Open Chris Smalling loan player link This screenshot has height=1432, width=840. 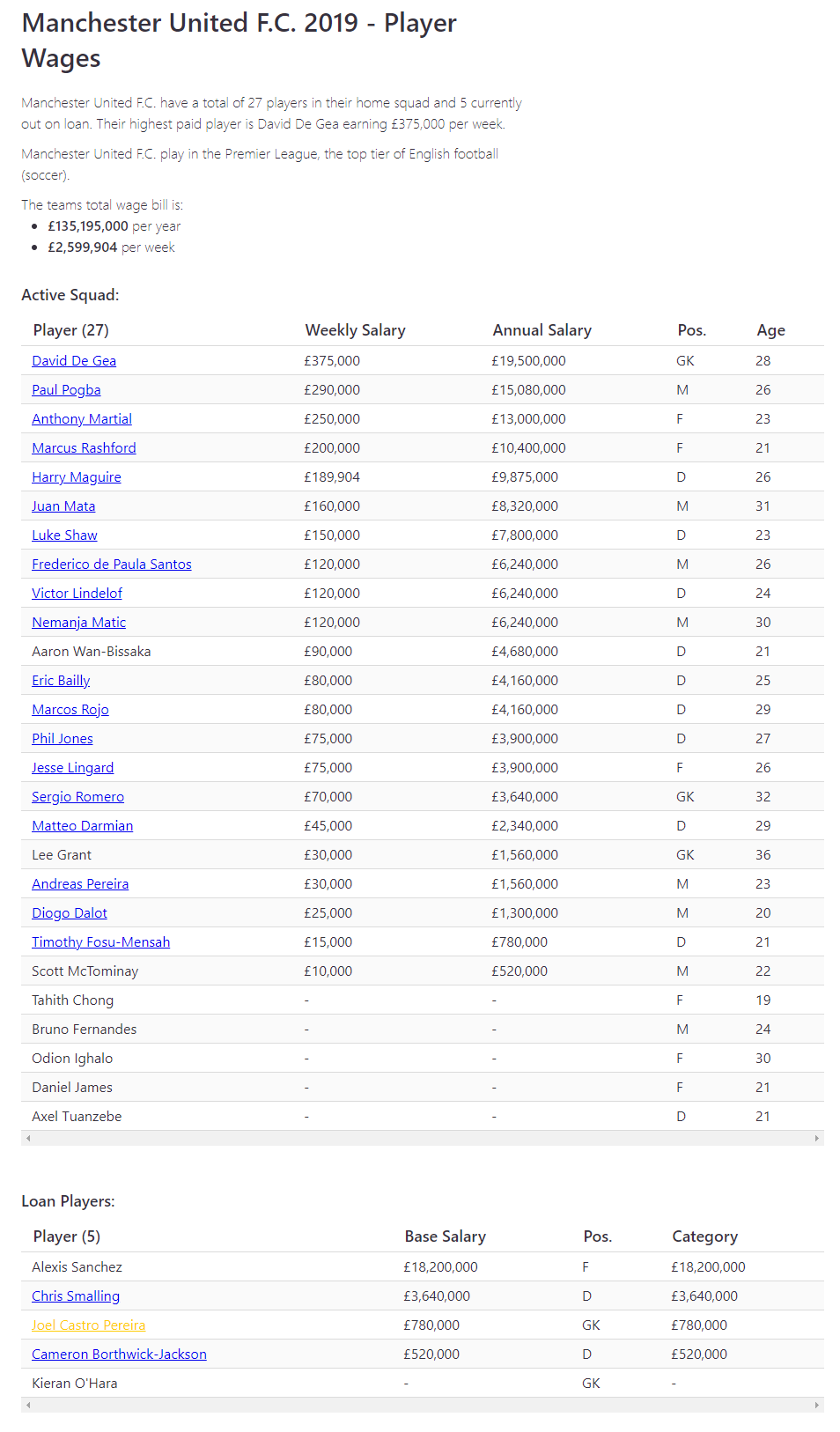click(76, 1295)
